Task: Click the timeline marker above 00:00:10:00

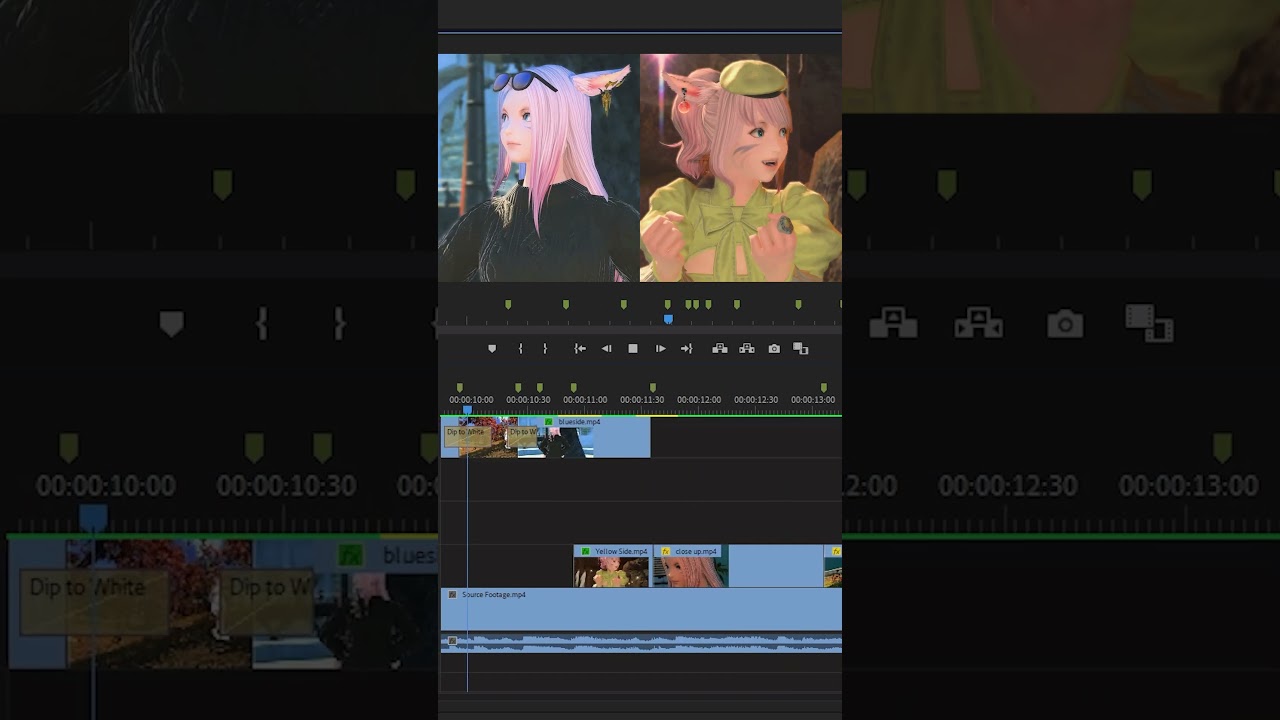Action: point(460,387)
